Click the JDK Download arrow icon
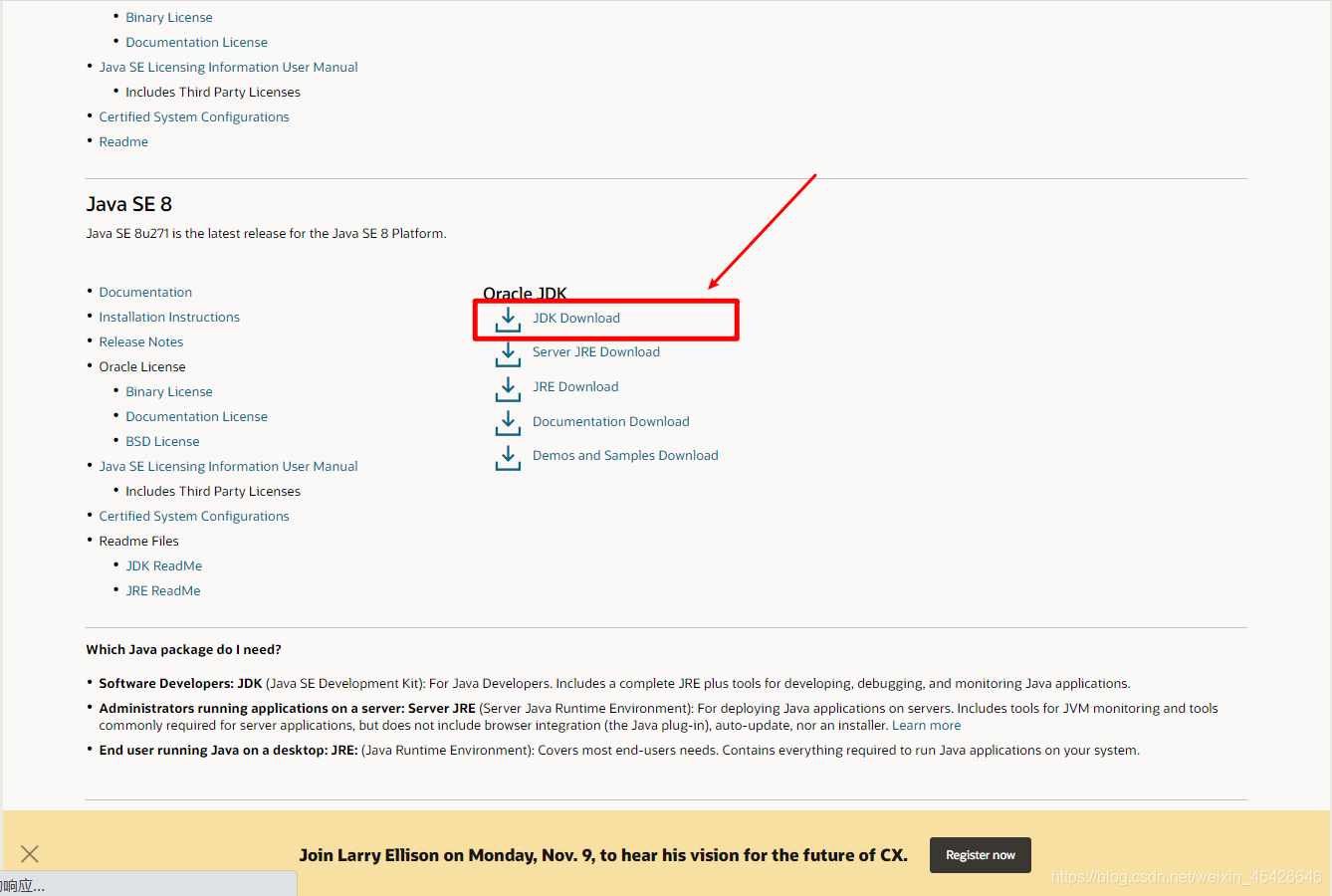This screenshot has width=1332, height=896. 508,320
